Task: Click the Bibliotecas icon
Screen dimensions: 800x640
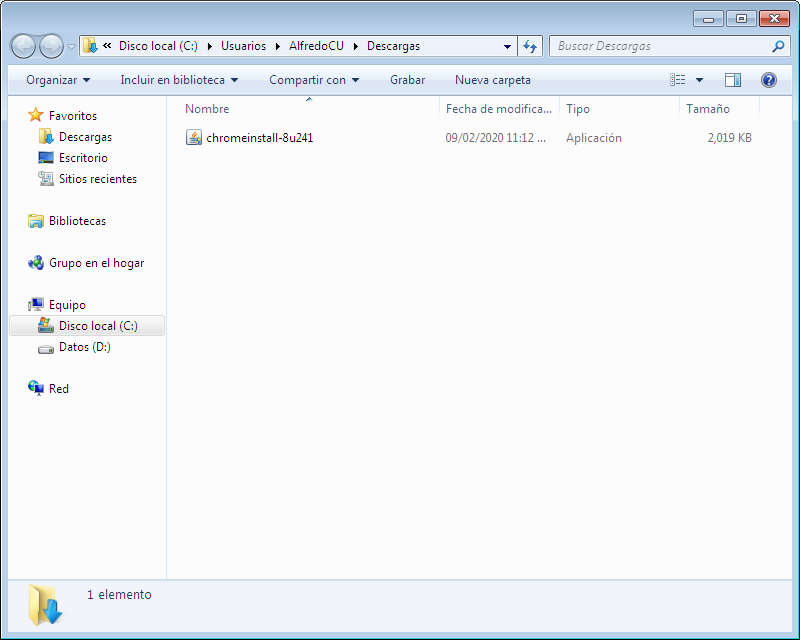Action: point(36,220)
